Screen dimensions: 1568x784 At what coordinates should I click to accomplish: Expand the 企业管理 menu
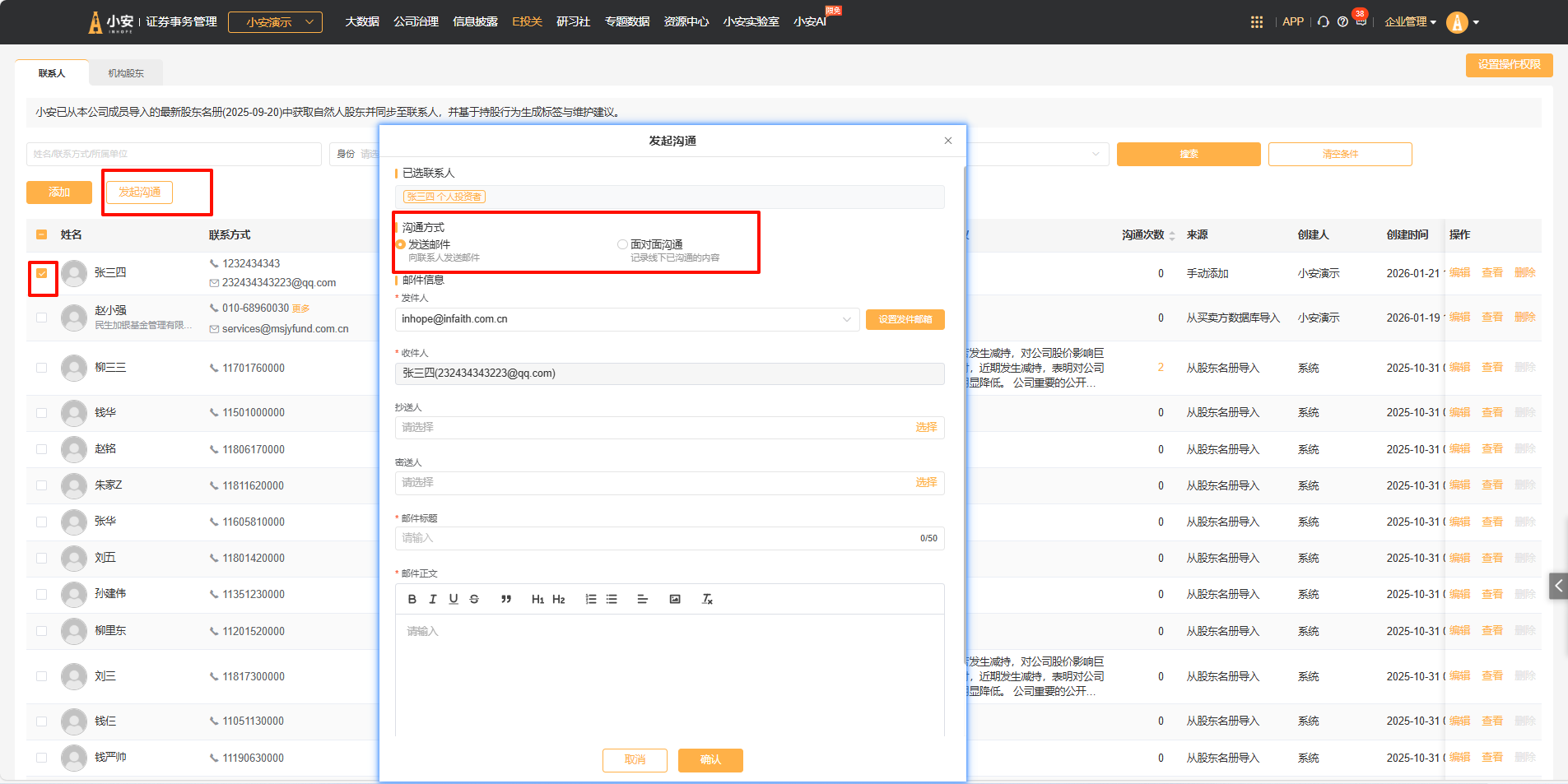1410,22
